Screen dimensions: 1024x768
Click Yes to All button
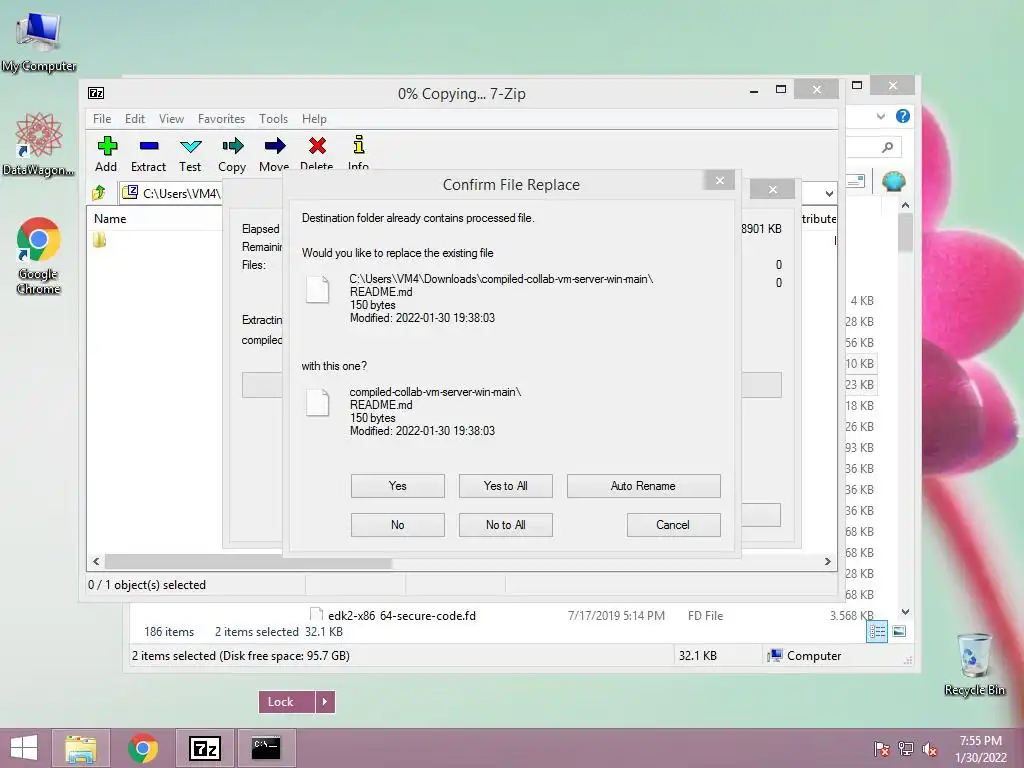[505, 486]
